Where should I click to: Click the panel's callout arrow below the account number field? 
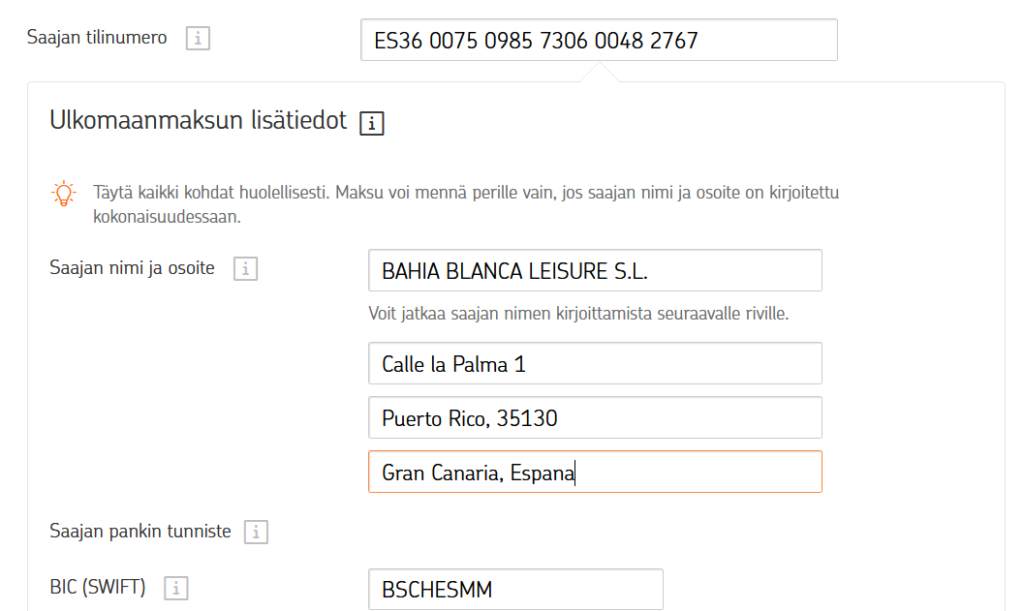coord(600,73)
